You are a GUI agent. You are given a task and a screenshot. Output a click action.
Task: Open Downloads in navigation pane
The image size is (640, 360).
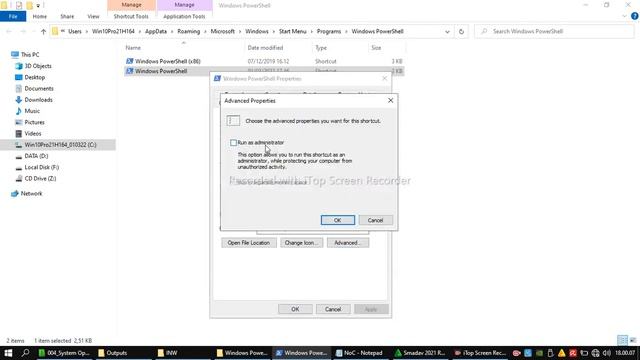point(38,100)
